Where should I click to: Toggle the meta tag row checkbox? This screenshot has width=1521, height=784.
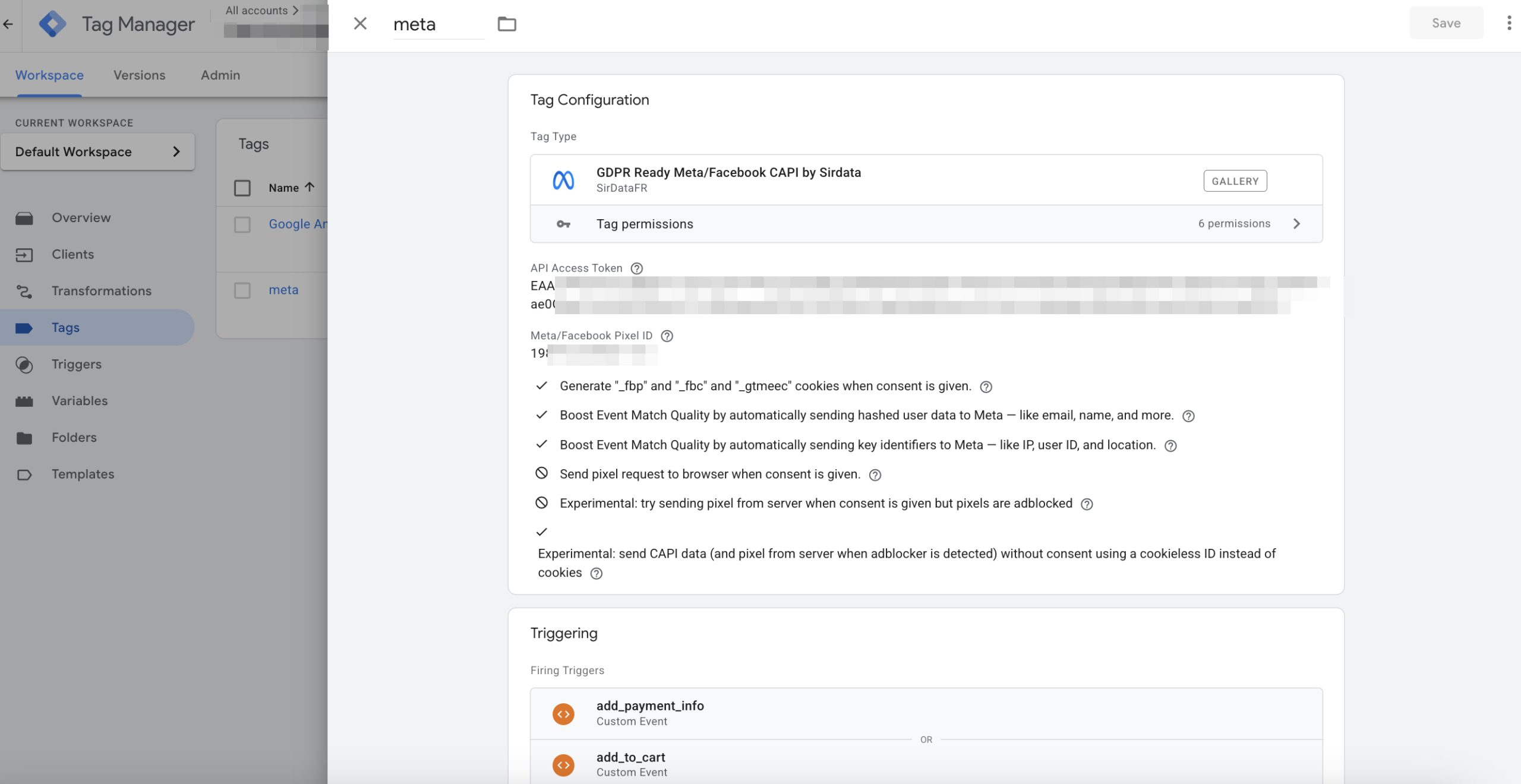pos(242,290)
